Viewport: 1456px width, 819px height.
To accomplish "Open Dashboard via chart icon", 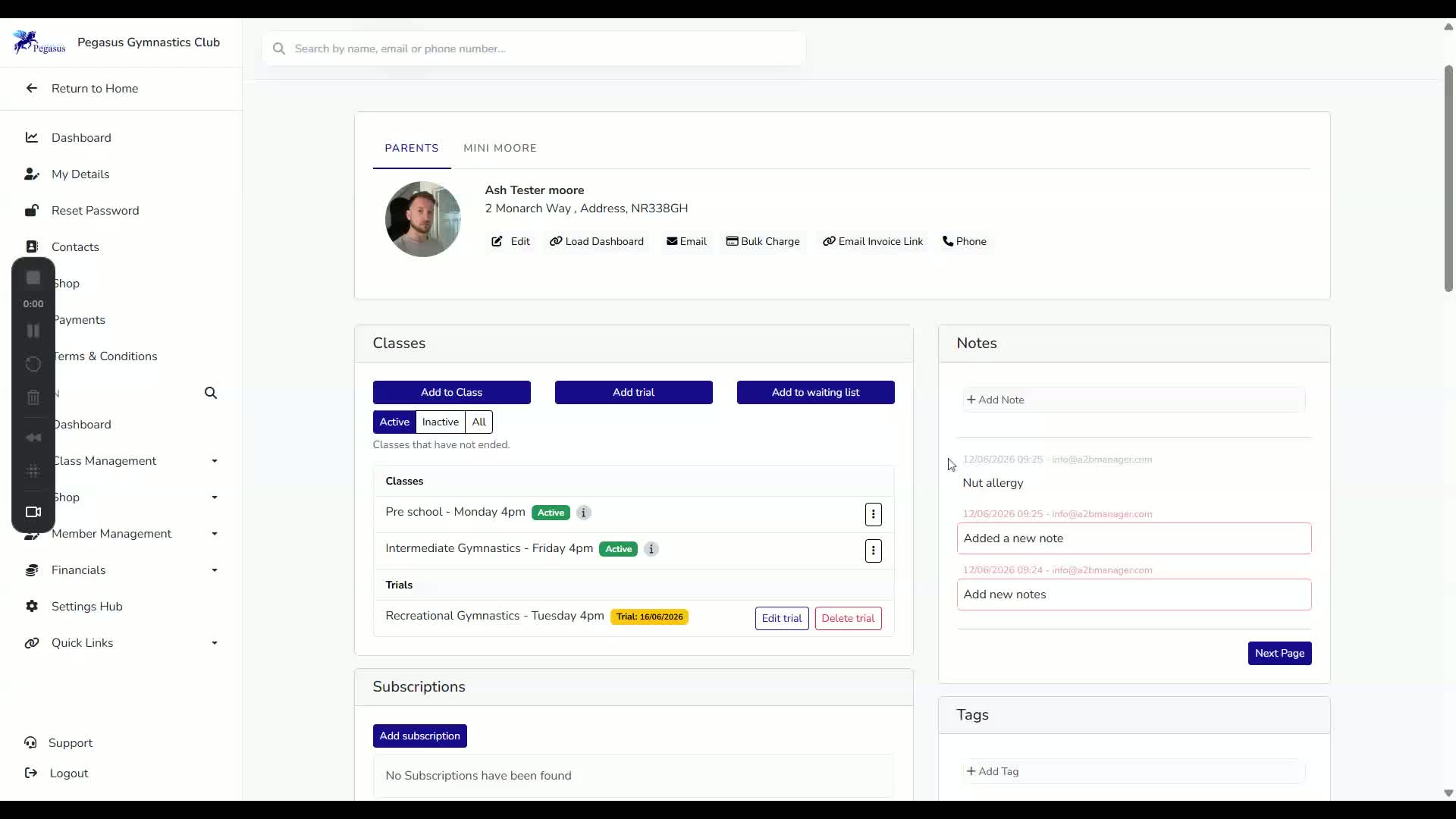I will coord(31,137).
